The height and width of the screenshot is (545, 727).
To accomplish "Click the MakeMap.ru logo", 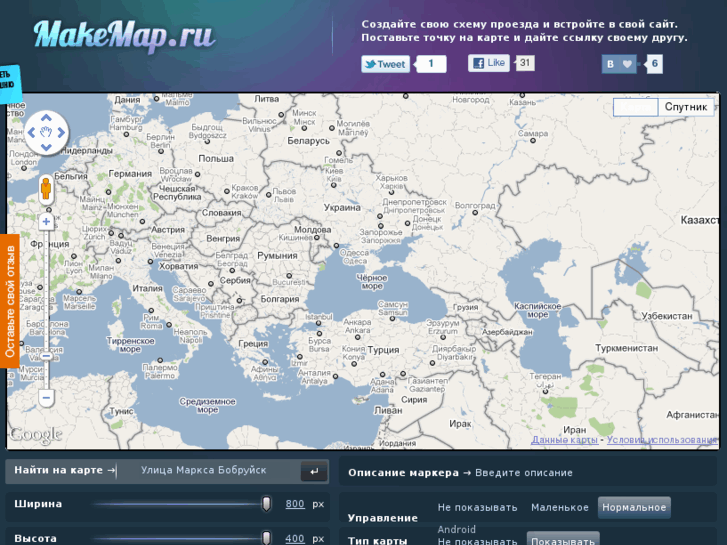I will (124, 36).
